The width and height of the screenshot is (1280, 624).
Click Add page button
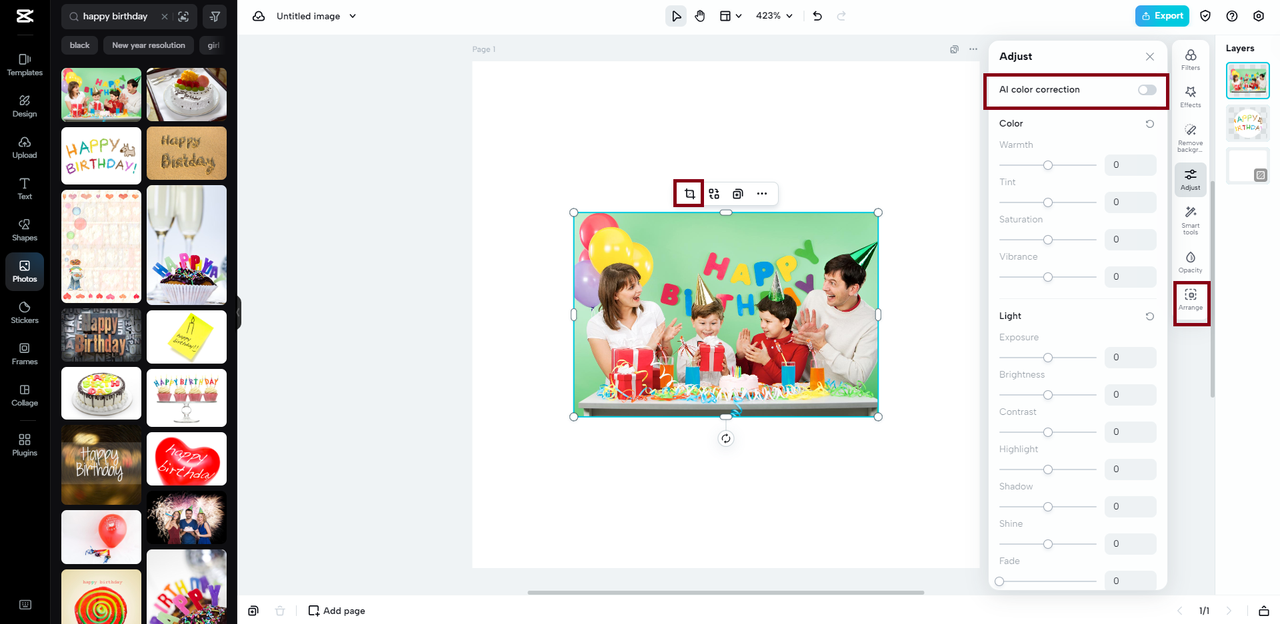tap(337, 610)
